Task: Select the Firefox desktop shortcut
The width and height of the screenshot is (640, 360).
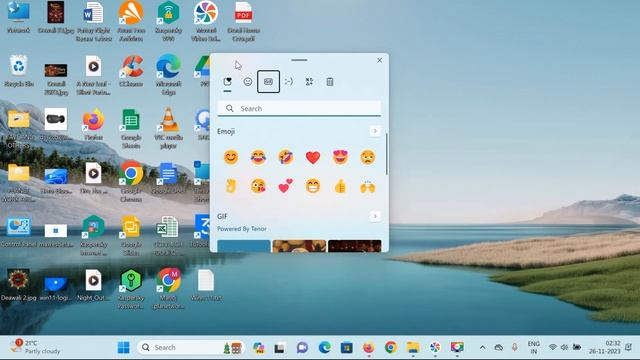Action: pos(93,125)
